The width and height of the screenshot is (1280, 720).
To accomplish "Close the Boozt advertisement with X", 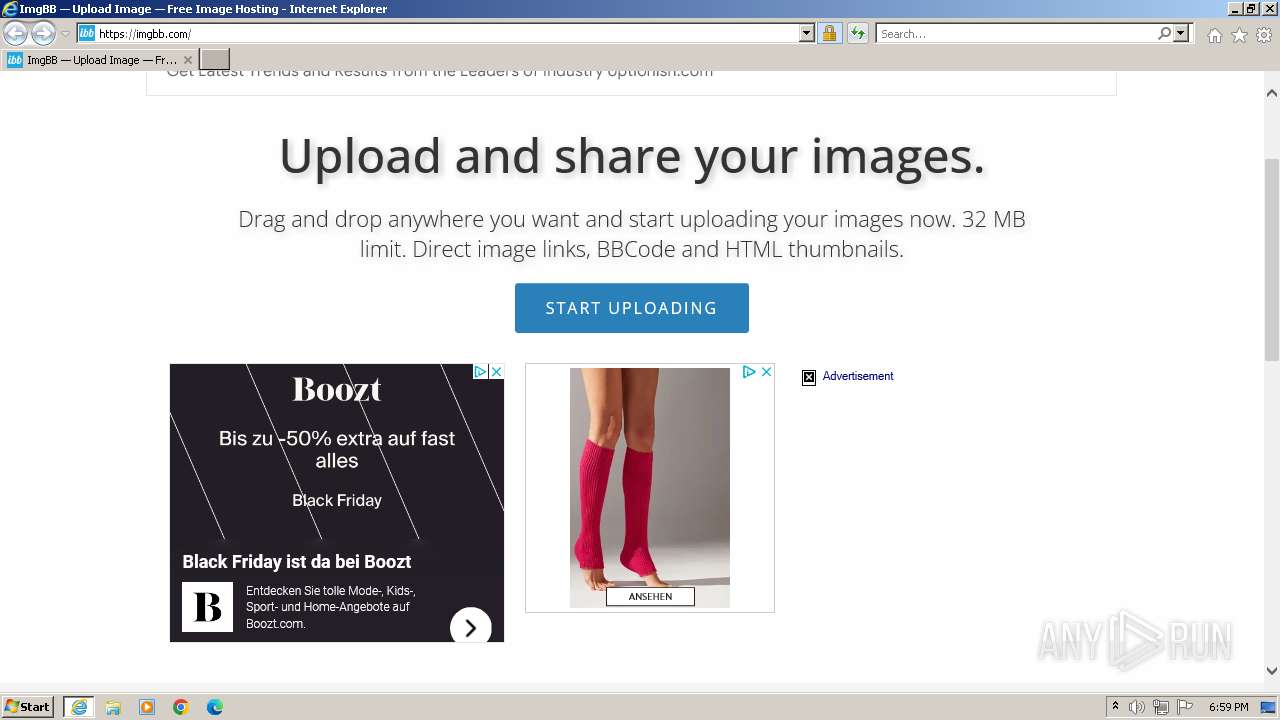I will tap(496, 372).
